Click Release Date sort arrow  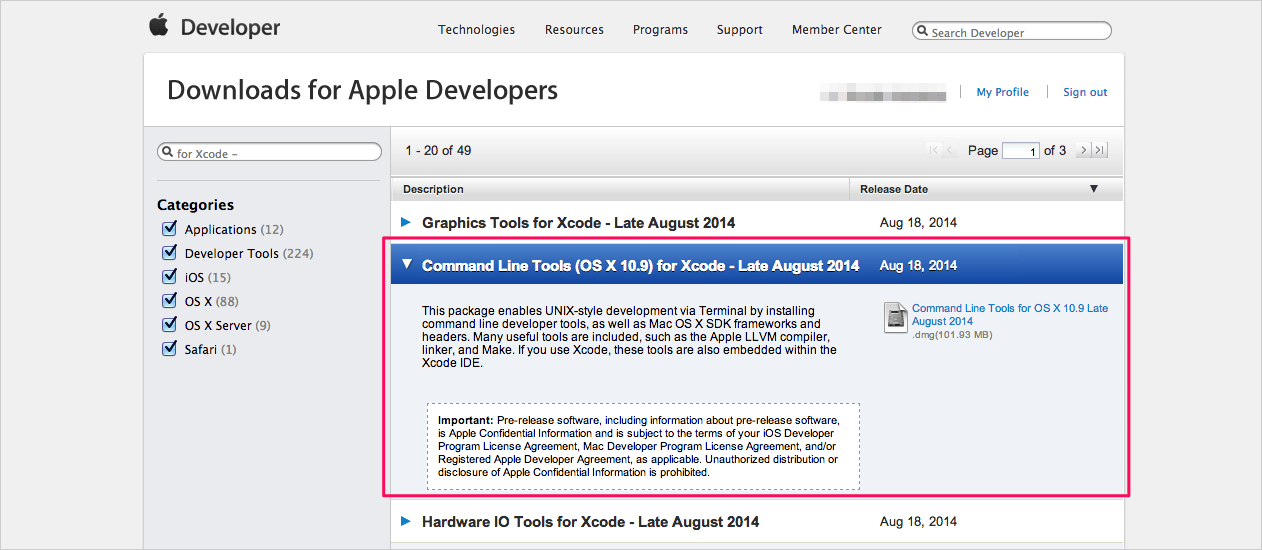tap(1094, 189)
